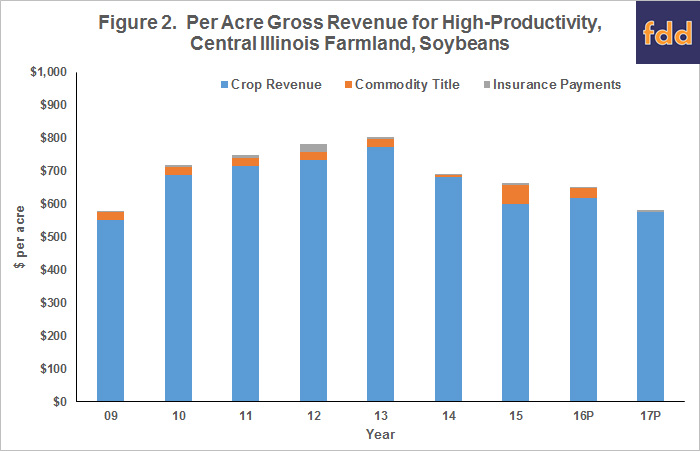Click the '16P' year label

pyautogui.click(x=583, y=416)
